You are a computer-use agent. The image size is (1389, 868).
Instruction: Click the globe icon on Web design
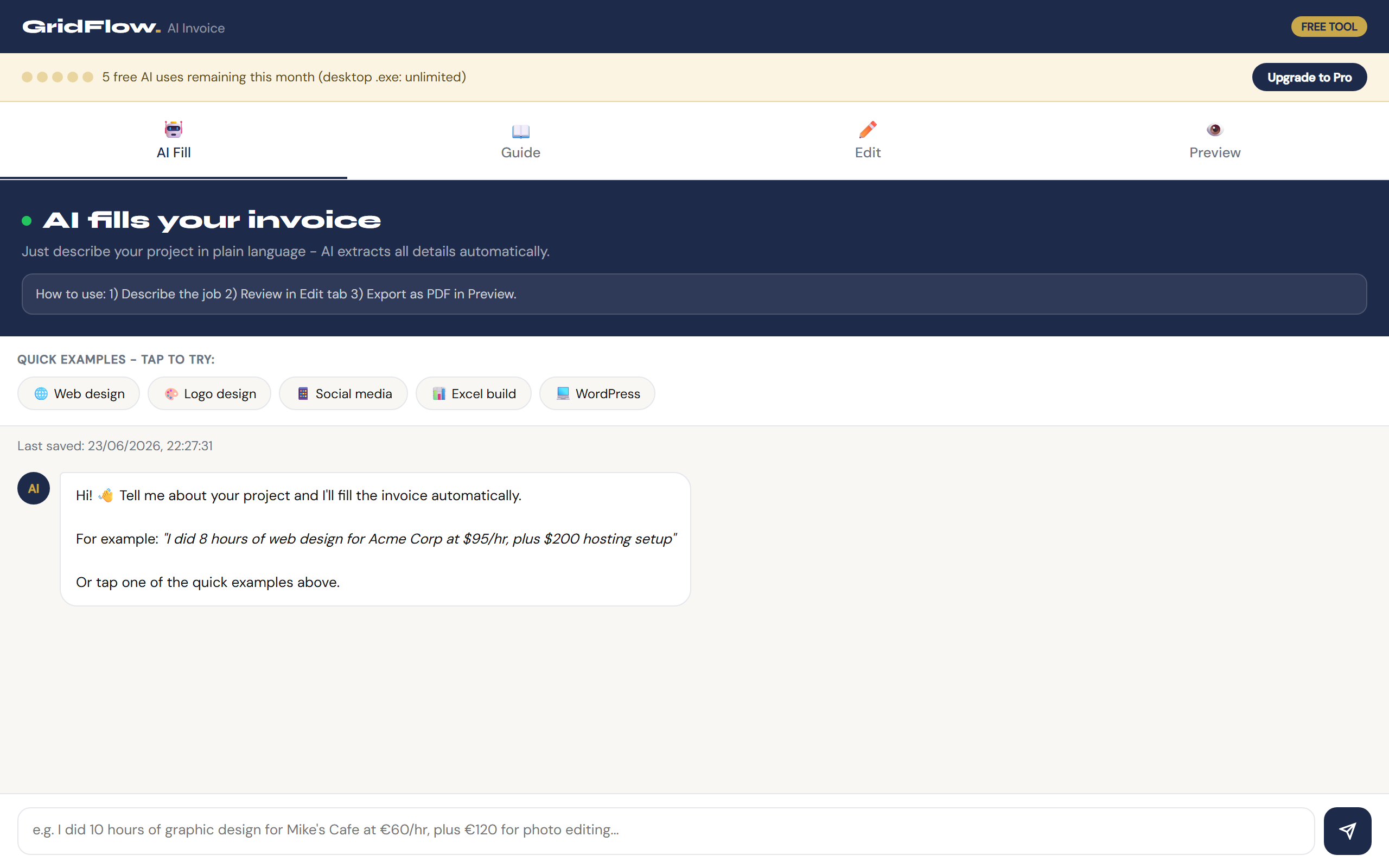tap(41, 393)
